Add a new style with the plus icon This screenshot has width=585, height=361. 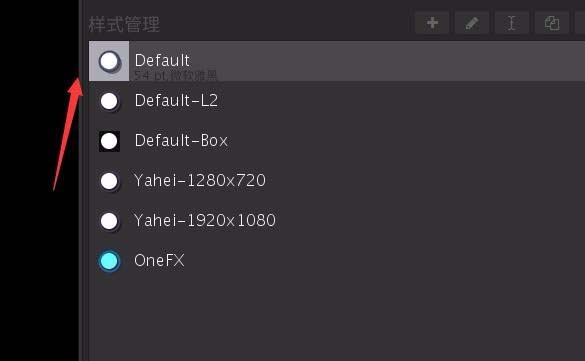tap(432, 23)
